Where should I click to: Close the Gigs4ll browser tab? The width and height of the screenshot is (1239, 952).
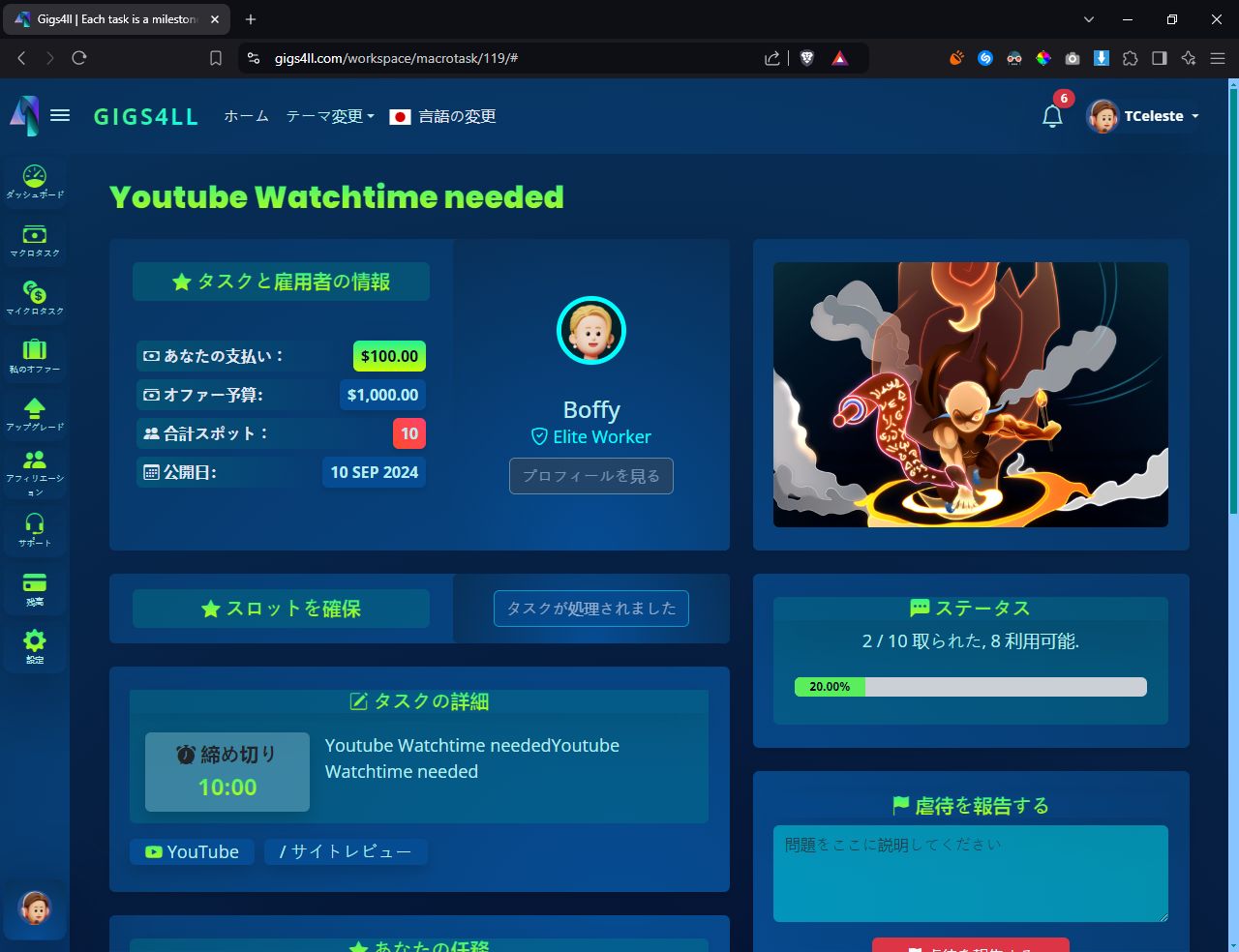[215, 19]
